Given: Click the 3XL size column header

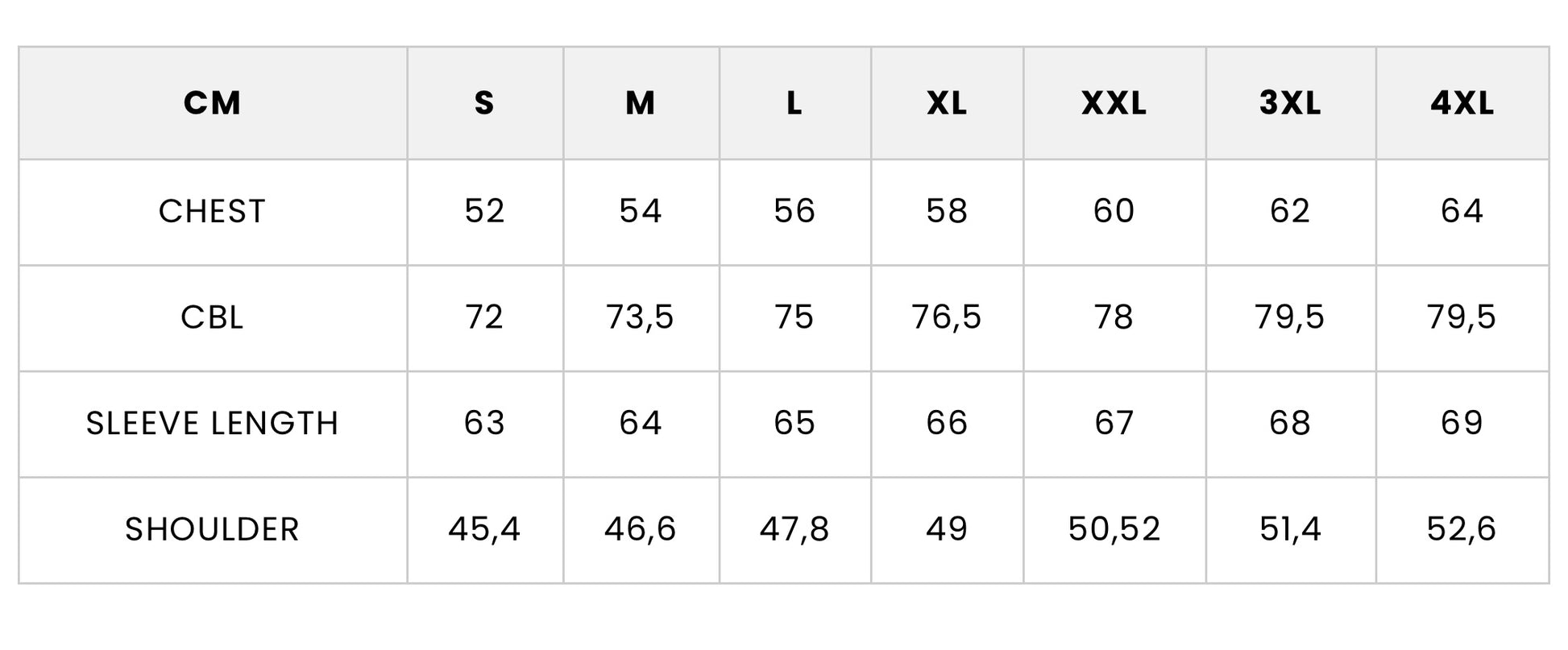Looking at the screenshot, I should click(x=1290, y=103).
